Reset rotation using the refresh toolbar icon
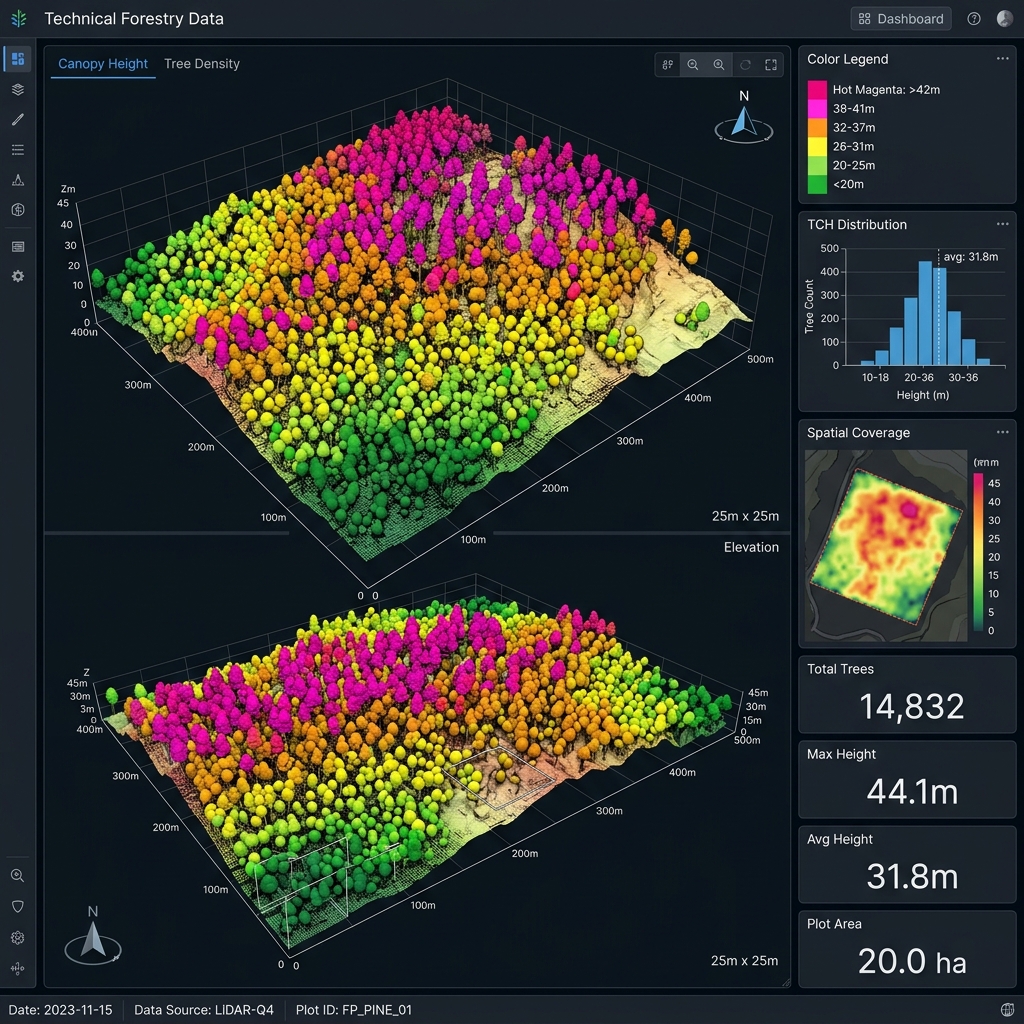Screen dimensions: 1024x1024 745,65
